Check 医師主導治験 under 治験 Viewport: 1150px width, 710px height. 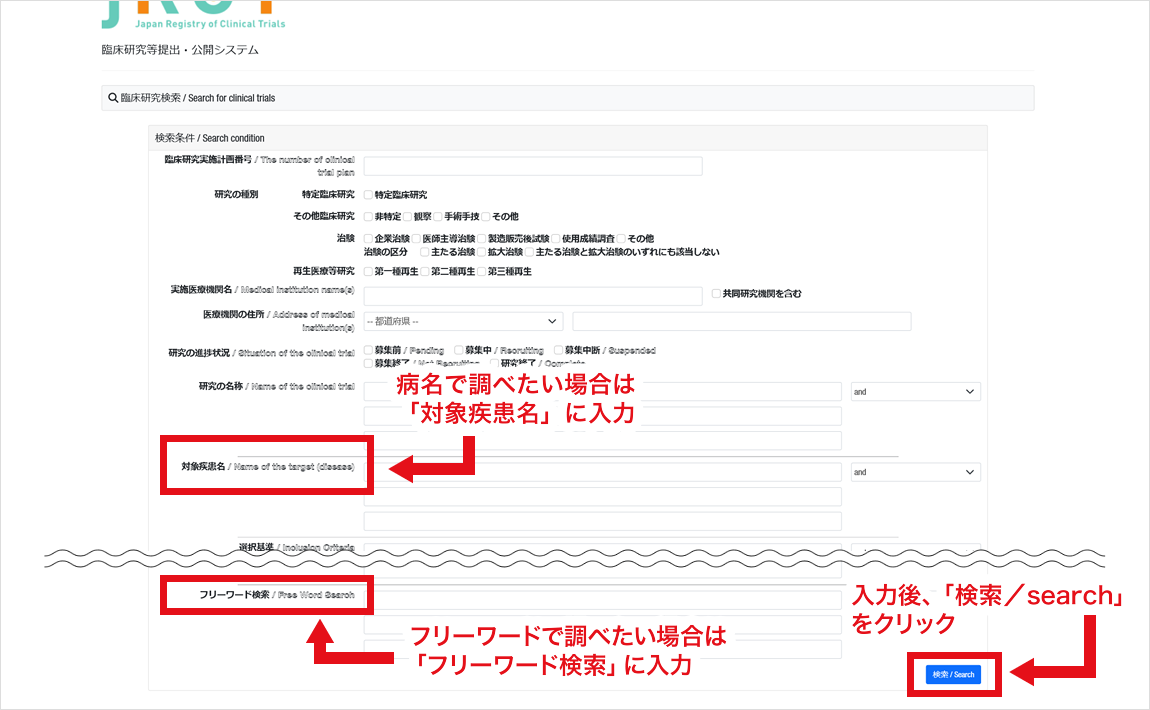(415, 239)
